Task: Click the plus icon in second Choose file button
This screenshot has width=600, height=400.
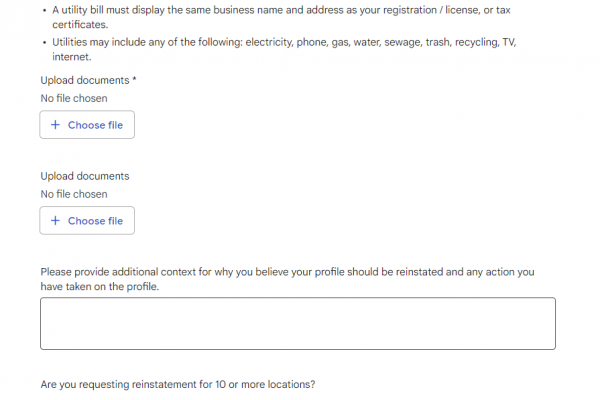Action: 55,221
